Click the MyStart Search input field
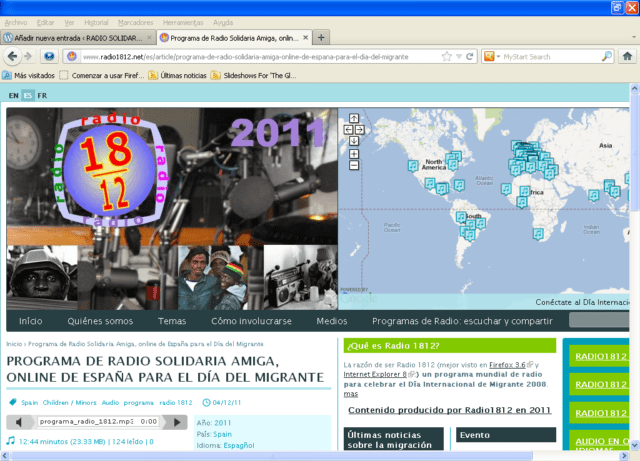The height and width of the screenshot is (461, 640). [x=545, y=57]
